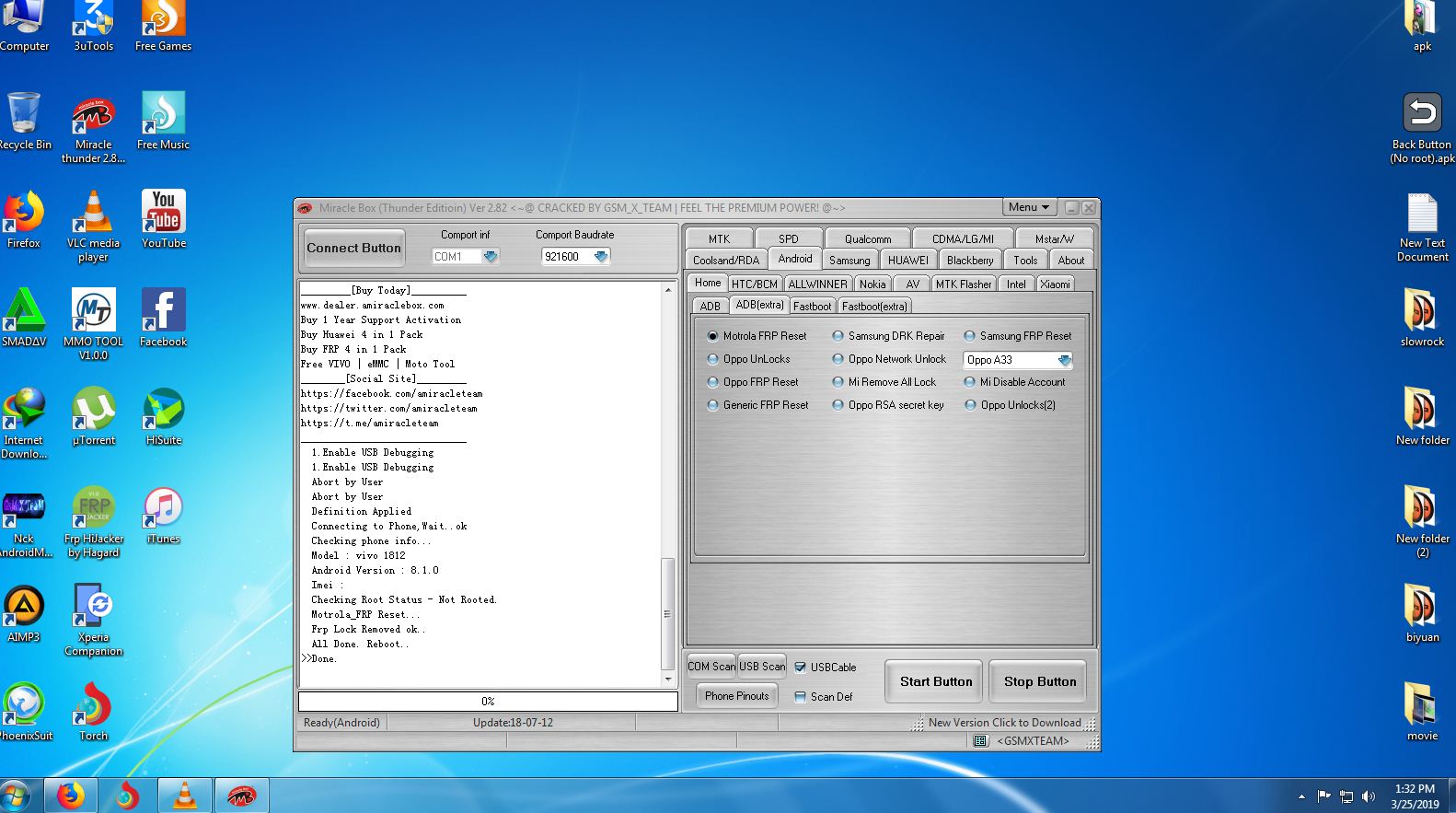Open the Fastboot(extra) tab

(874, 307)
